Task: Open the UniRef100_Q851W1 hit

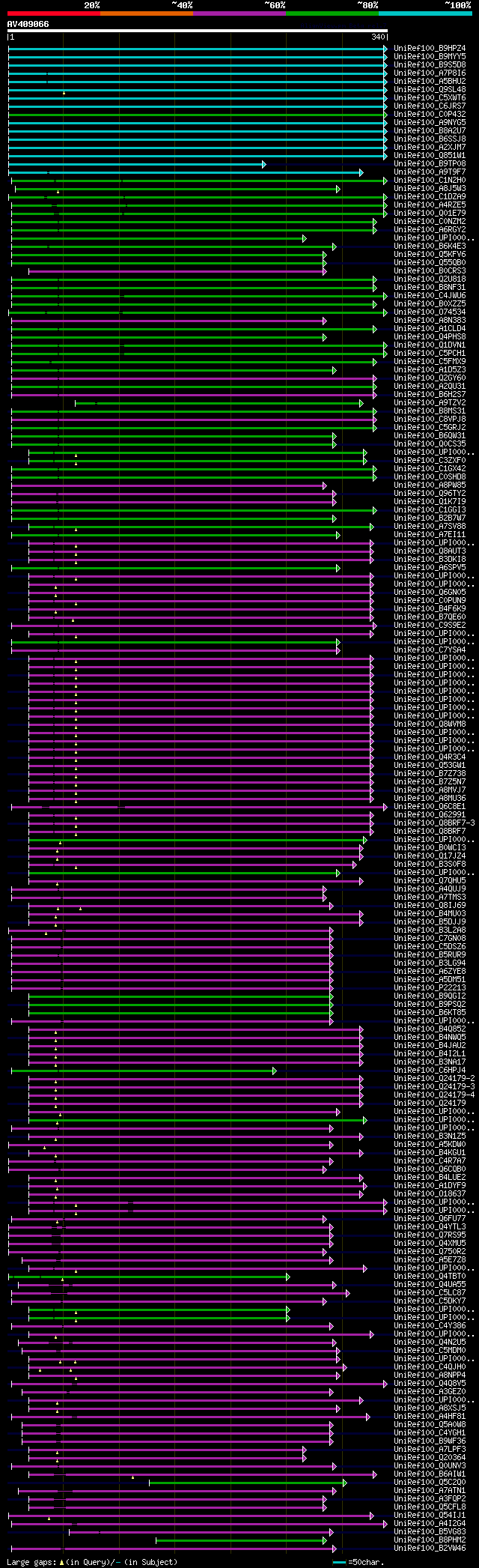Action: click(x=430, y=155)
